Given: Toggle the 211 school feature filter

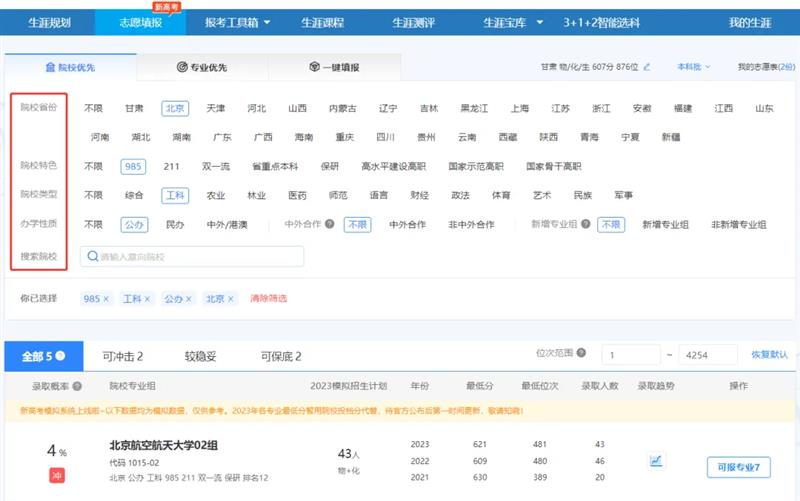Looking at the screenshot, I should coord(171,166).
